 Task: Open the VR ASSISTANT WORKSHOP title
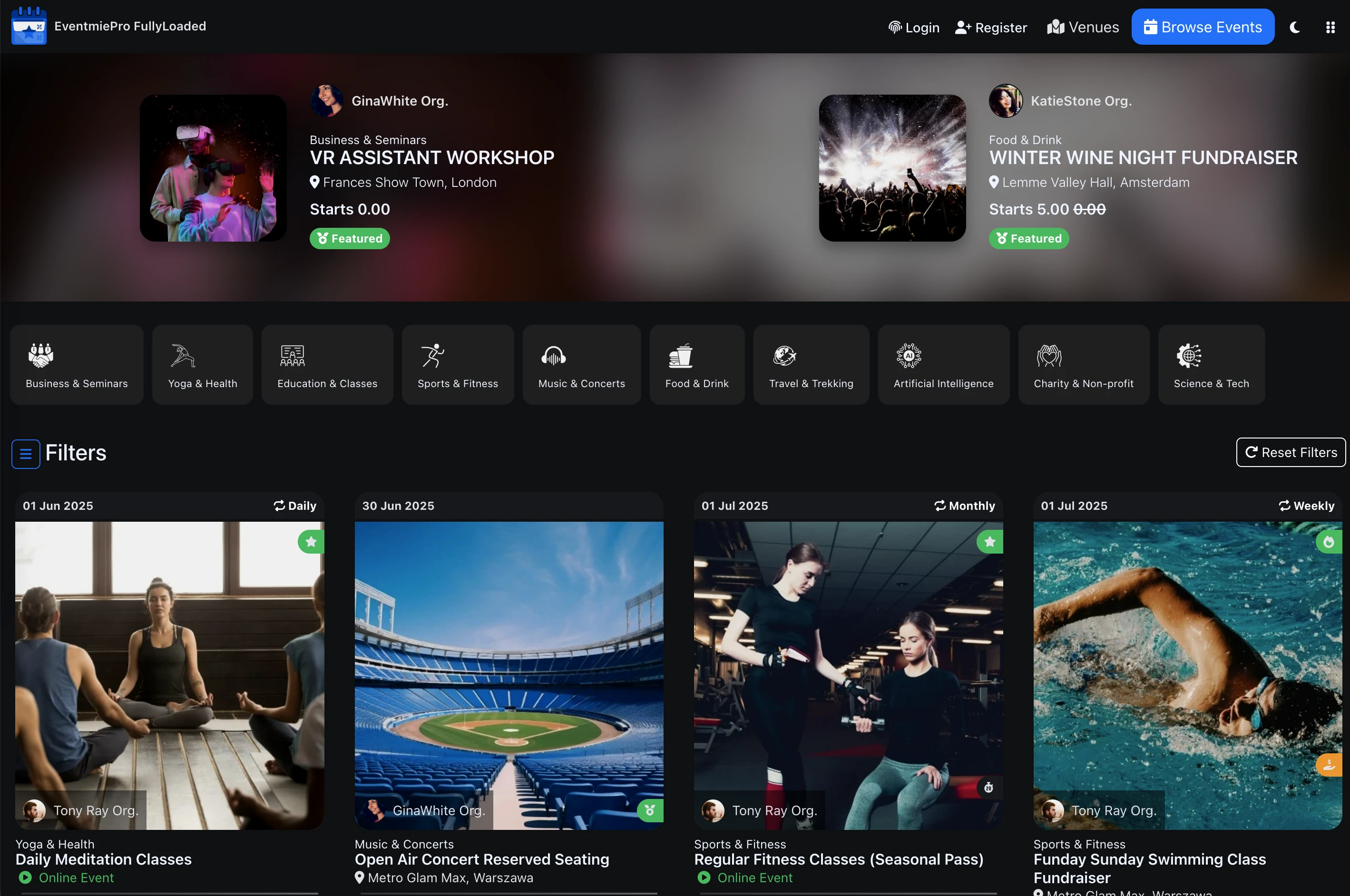point(432,158)
